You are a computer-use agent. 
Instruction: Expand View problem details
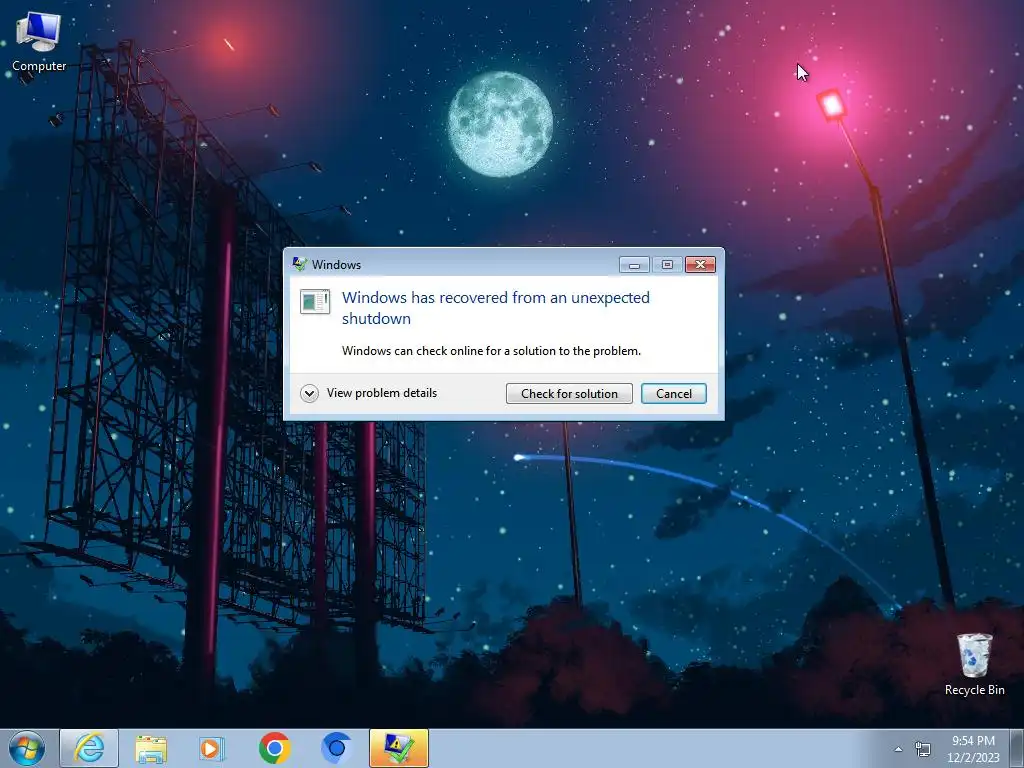pos(309,393)
